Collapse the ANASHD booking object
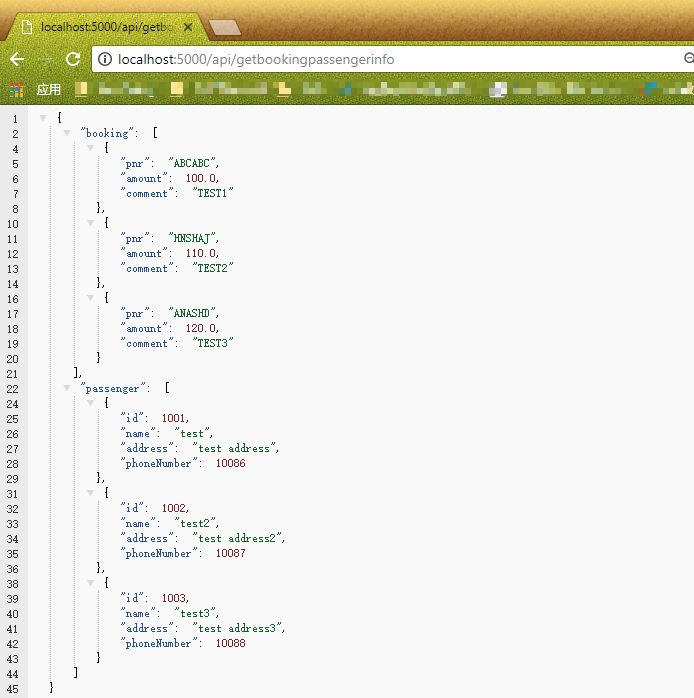Screen dimensions: 694x698 [90, 298]
